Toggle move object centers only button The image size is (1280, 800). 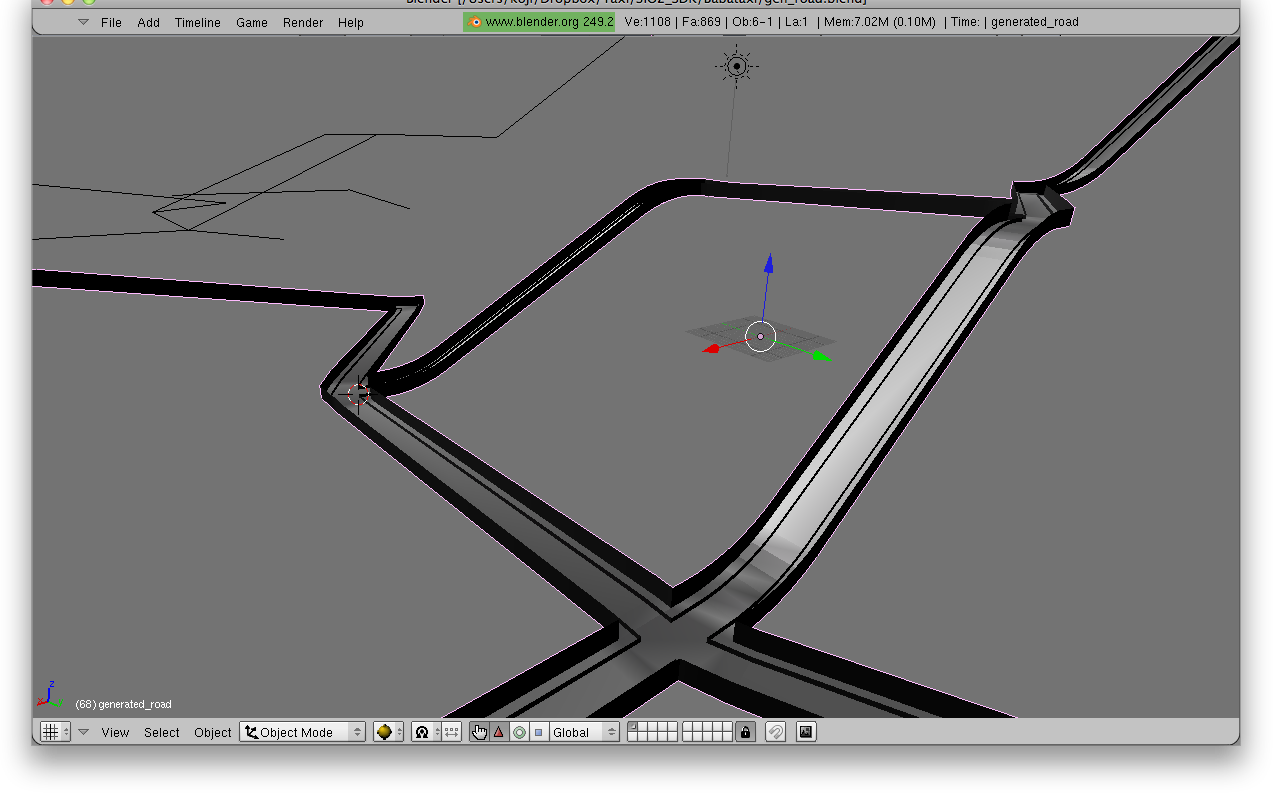[452, 732]
